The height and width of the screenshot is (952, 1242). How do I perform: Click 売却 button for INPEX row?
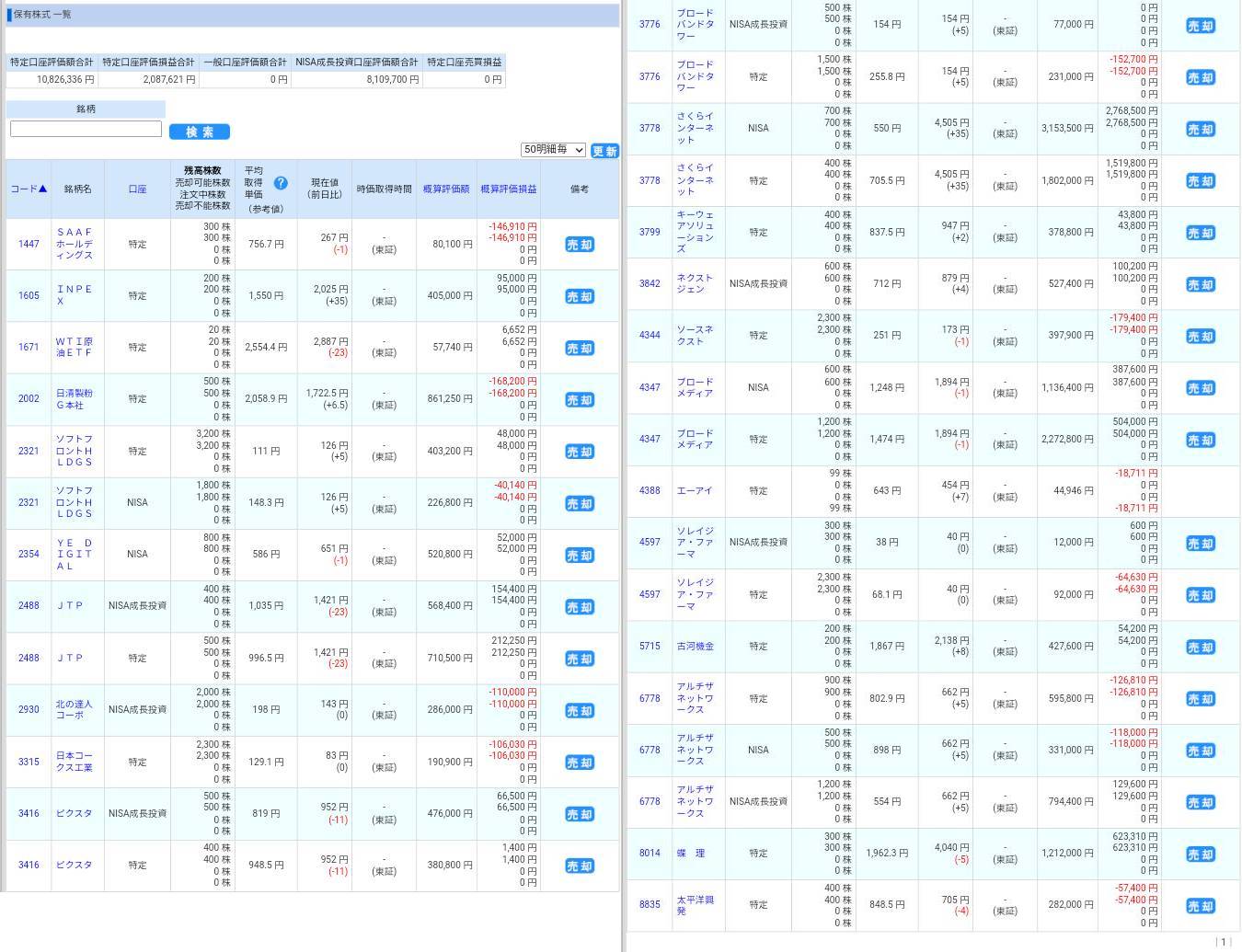580,296
